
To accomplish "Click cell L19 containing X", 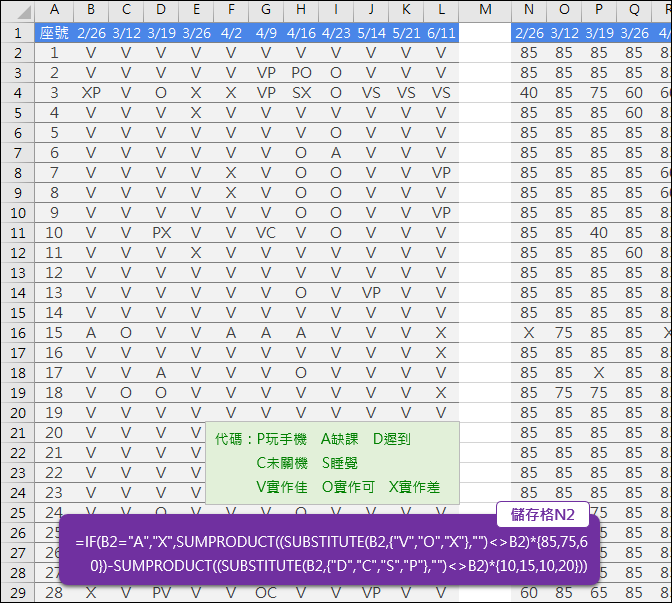I will [441, 393].
